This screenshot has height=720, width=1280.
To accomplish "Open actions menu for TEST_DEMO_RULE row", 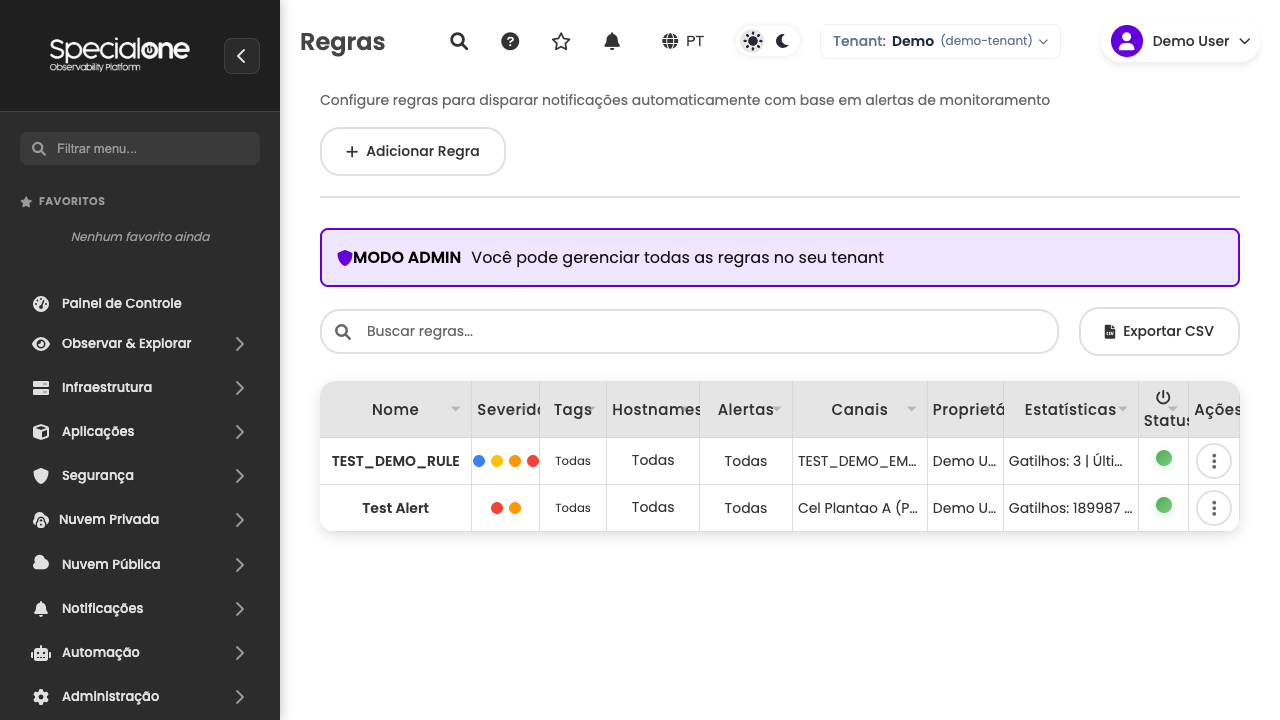I will (x=1214, y=461).
